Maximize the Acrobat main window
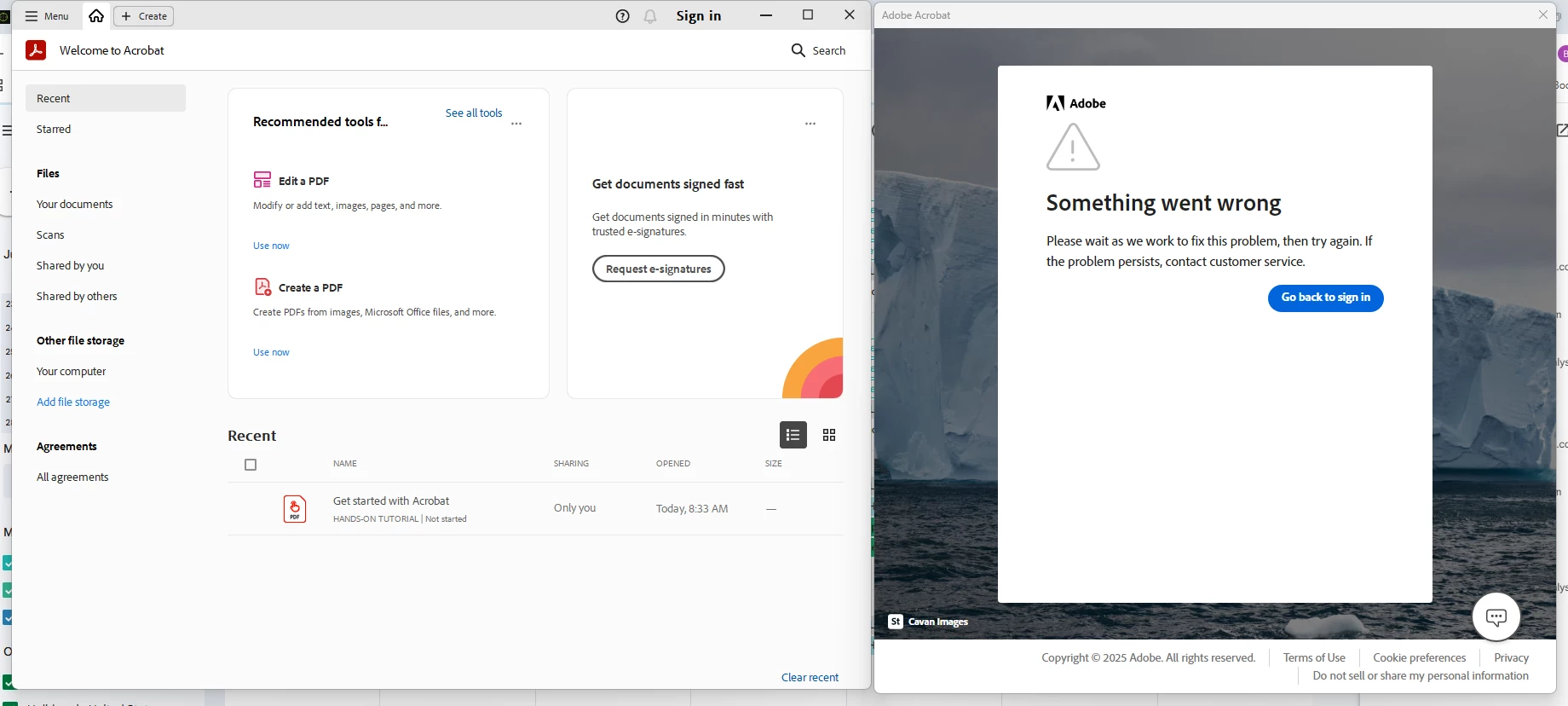The height and width of the screenshot is (706, 1568). pos(808,14)
